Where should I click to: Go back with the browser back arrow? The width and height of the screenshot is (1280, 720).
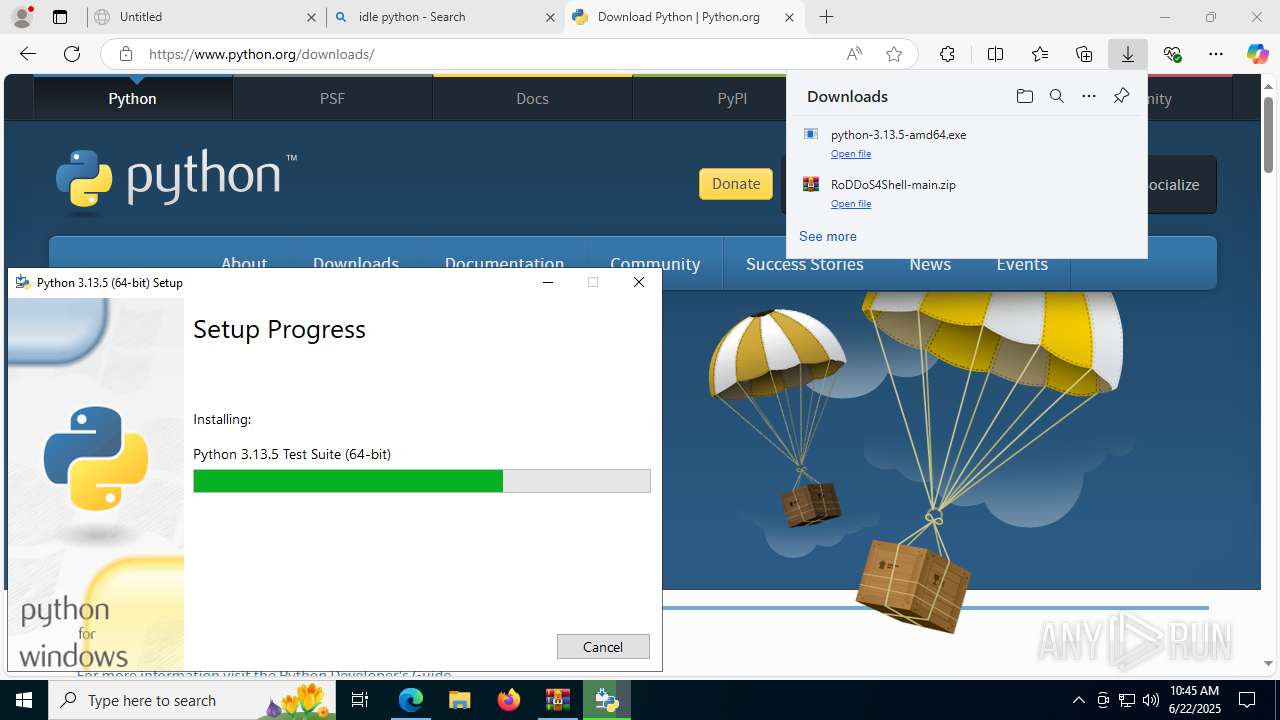point(28,54)
